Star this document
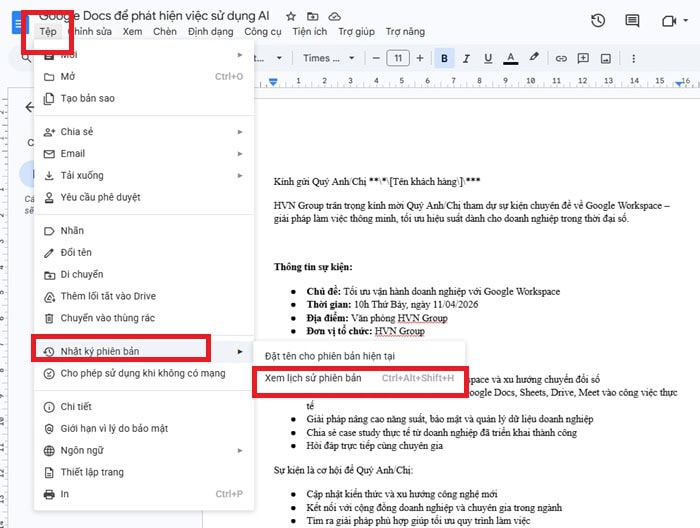This screenshot has width=700, height=528. (x=291, y=17)
